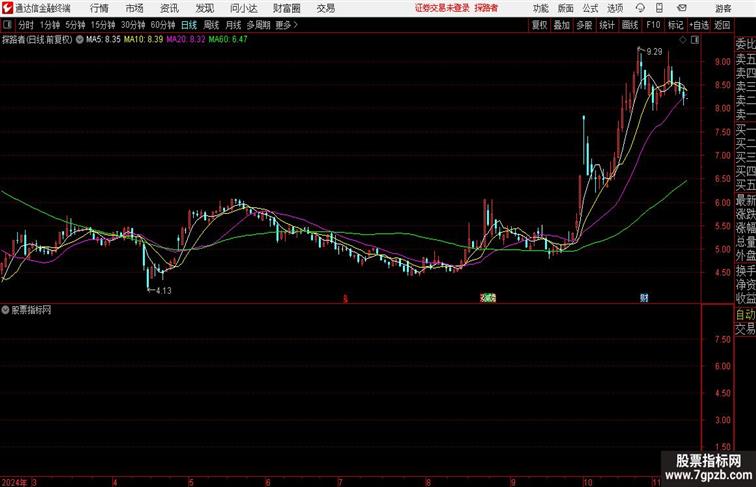Select the 月线 monthly chart tab
Viewport: 756px width, 487px height.
(x=233, y=25)
